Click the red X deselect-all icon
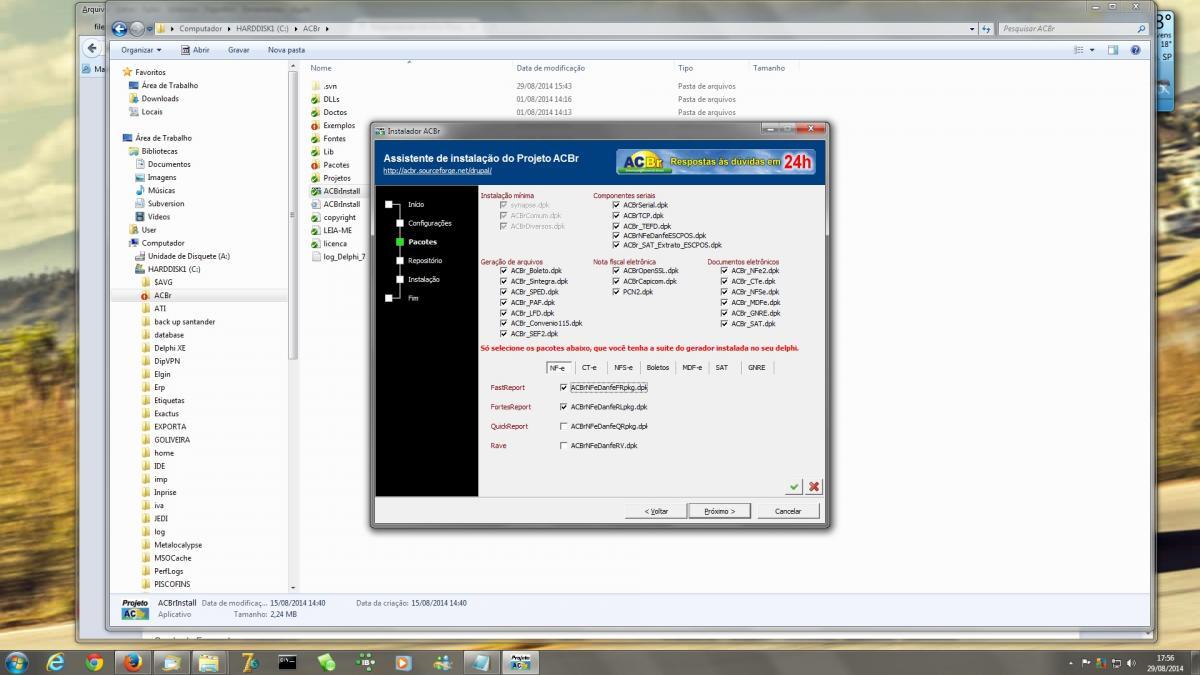The width and height of the screenshot is (1200, 675). (814, 487)
